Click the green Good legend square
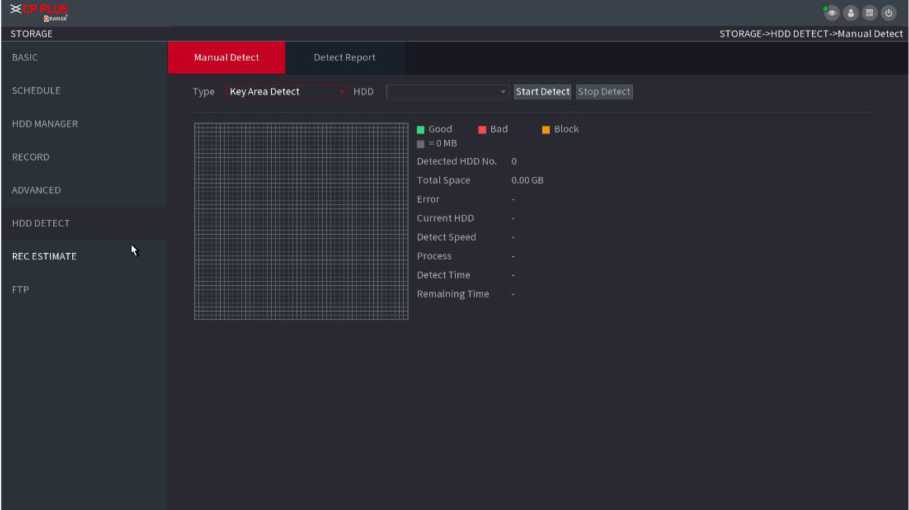Viewport: 909px width, 510px height. point(421,129)
